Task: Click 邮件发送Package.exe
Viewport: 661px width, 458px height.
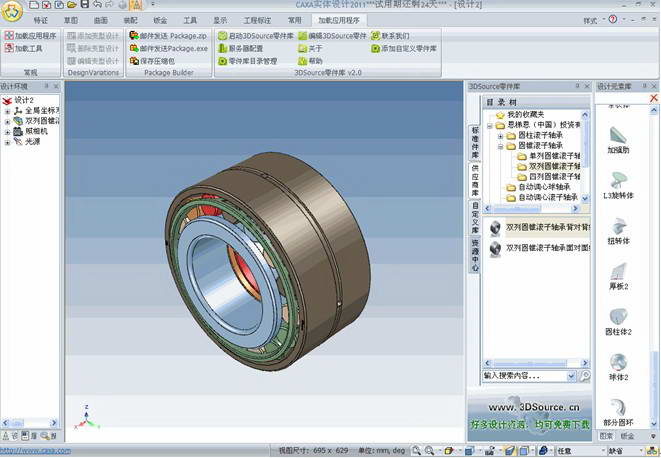Action: pyautogui.click(x=169, y=48)
